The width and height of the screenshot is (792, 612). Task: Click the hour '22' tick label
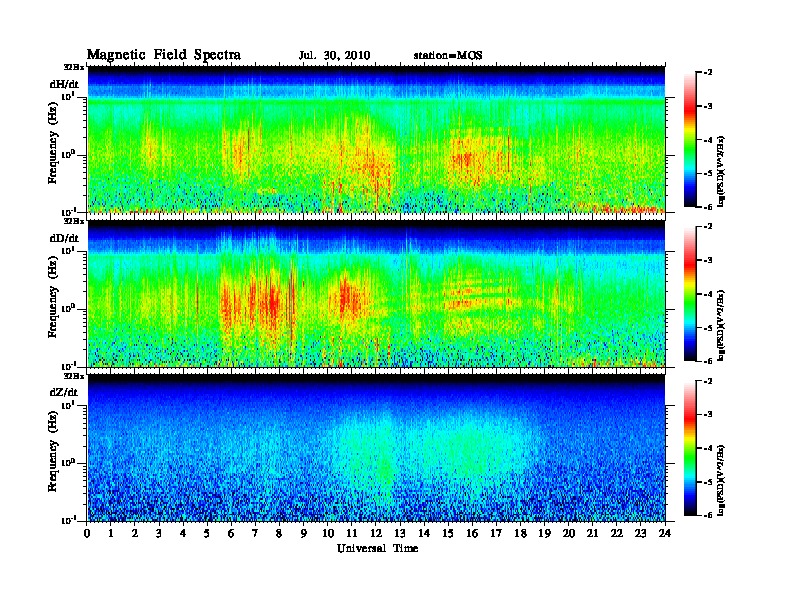tap(617, 533)
